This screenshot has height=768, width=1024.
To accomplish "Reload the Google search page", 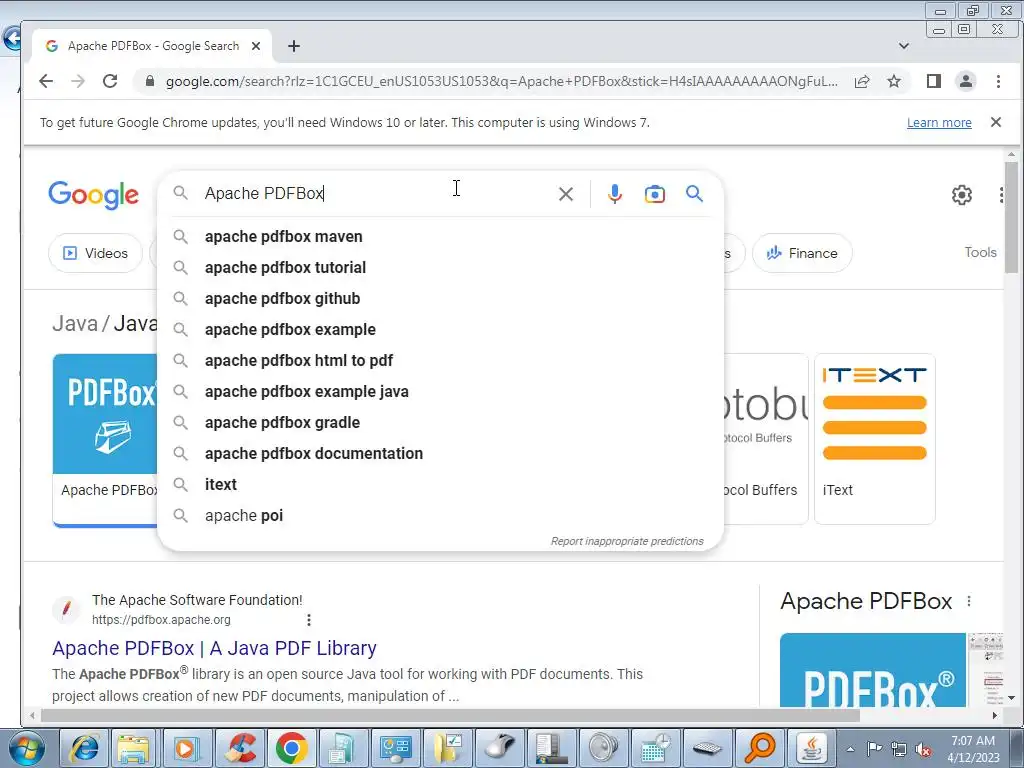I will (110, 81).
